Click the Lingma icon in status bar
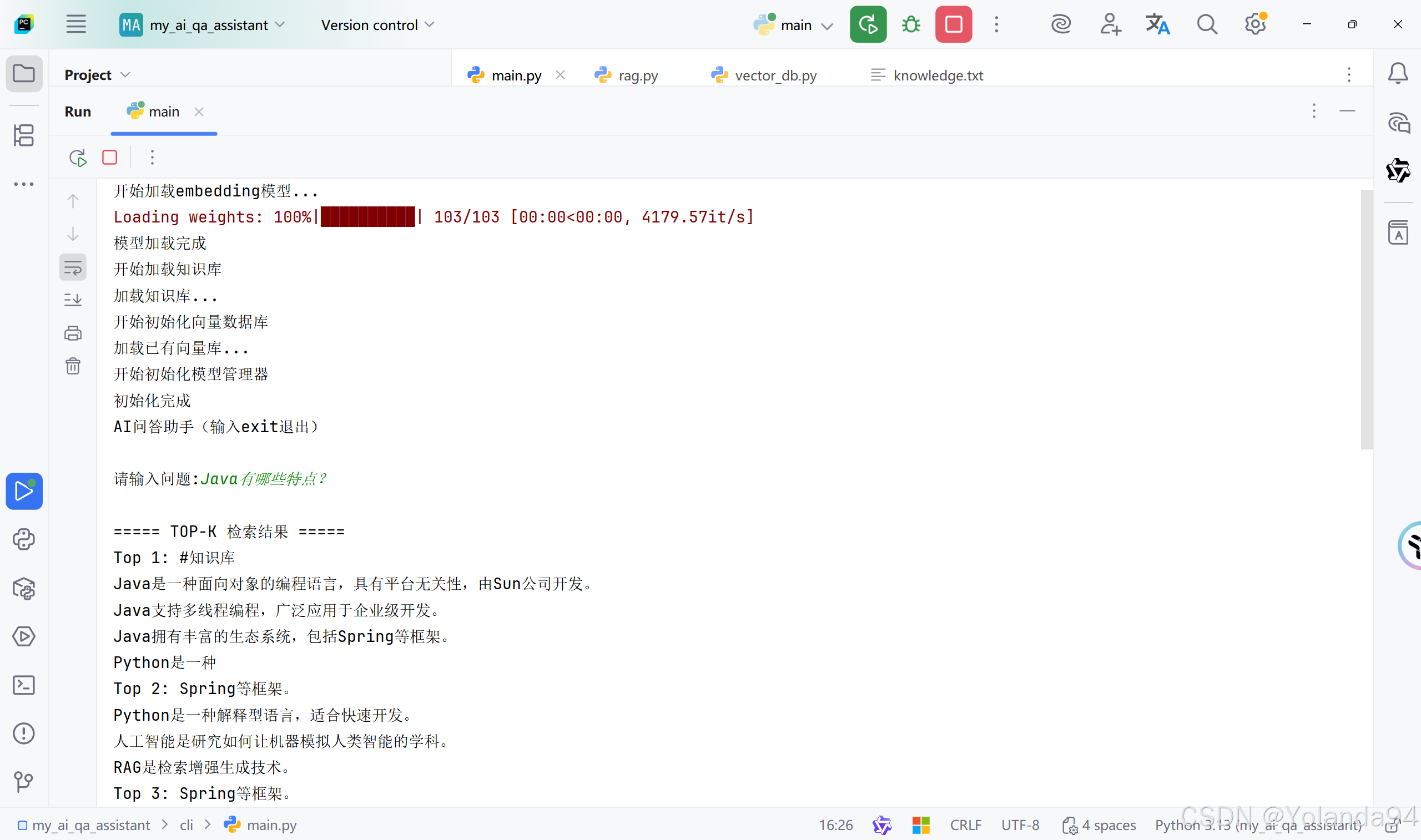The height and width of the screenshot is (840, 1421). tap(882, 825)
